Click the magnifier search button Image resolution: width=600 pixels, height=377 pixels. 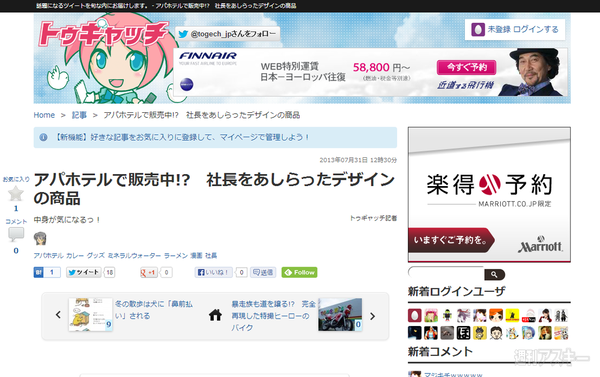[494, 274]
